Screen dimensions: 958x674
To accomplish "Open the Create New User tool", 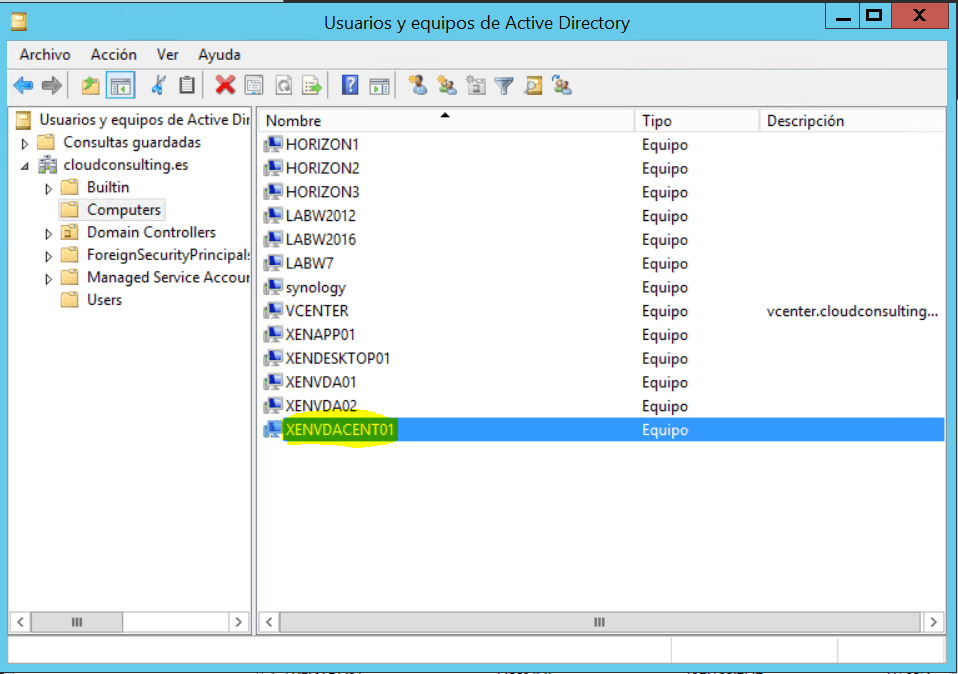I will coord(418,85).
